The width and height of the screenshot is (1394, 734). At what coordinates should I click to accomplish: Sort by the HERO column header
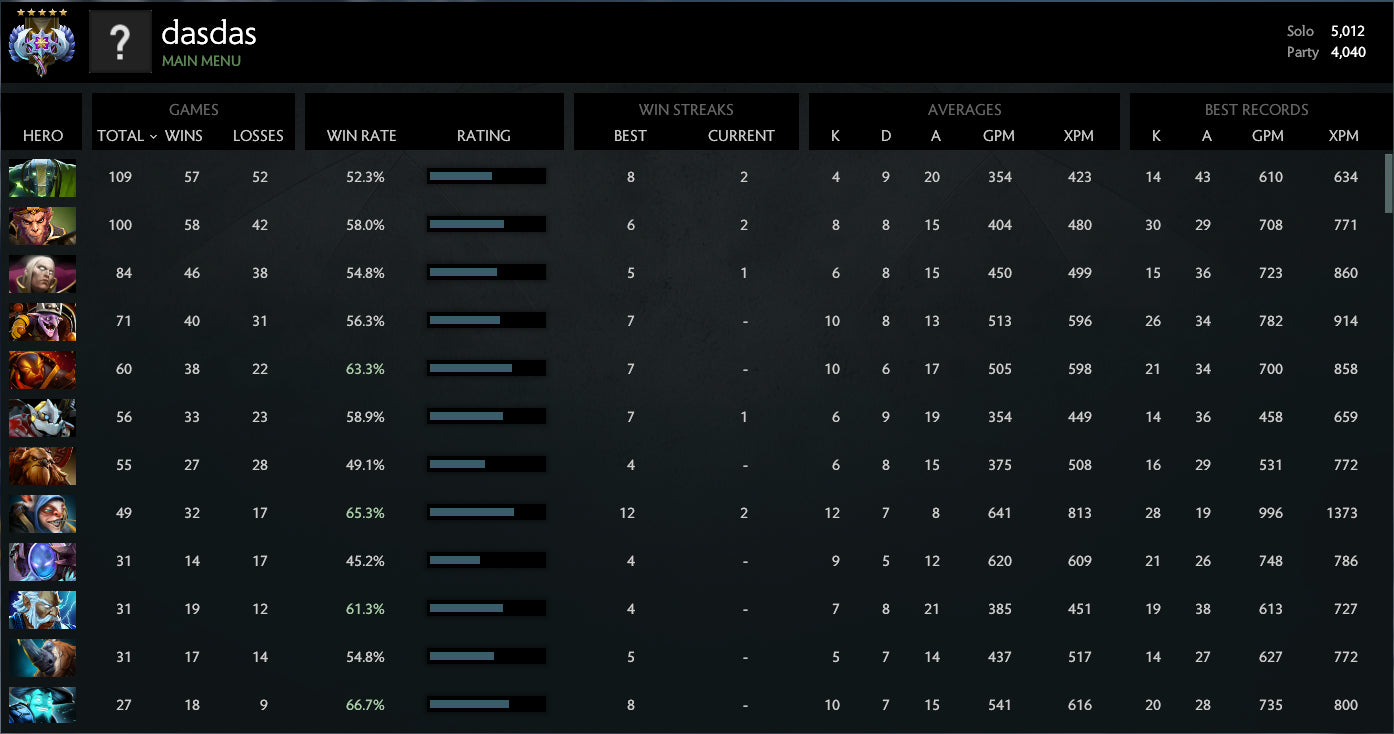pyautogui.click(x=43, y=136)
